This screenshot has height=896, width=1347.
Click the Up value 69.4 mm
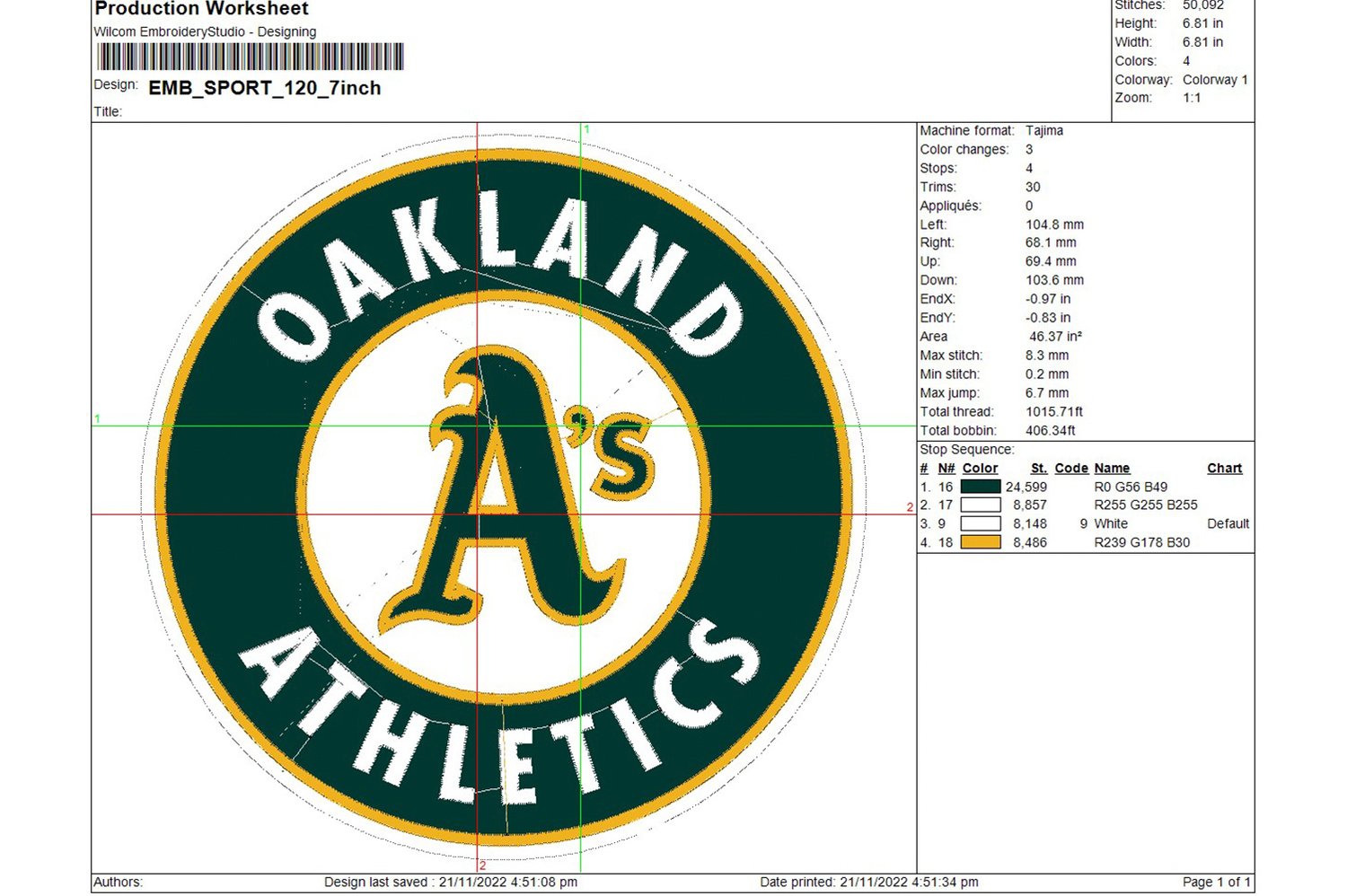[x=1051, y=261]
